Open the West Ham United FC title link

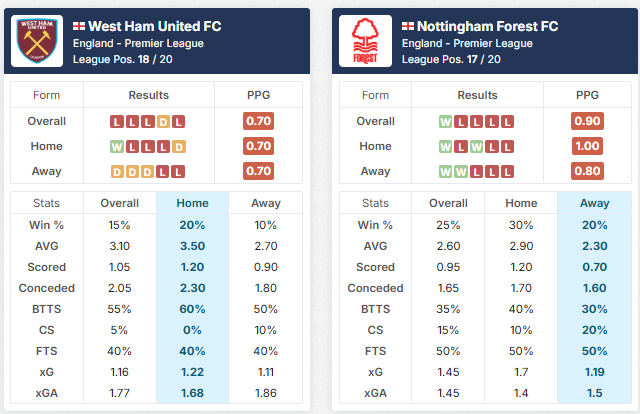(155, 25)
